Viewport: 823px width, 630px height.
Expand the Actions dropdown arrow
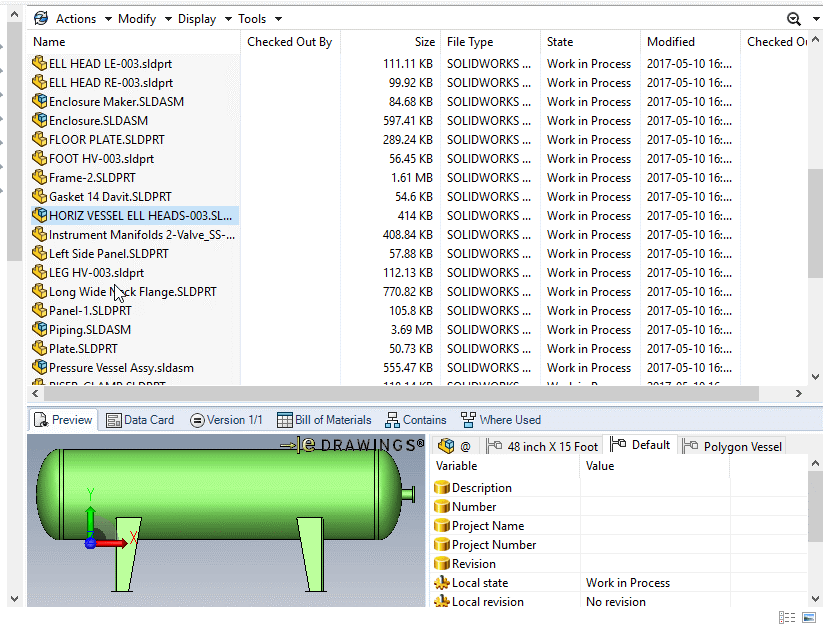pyautogui.click(x=108, y=19)
